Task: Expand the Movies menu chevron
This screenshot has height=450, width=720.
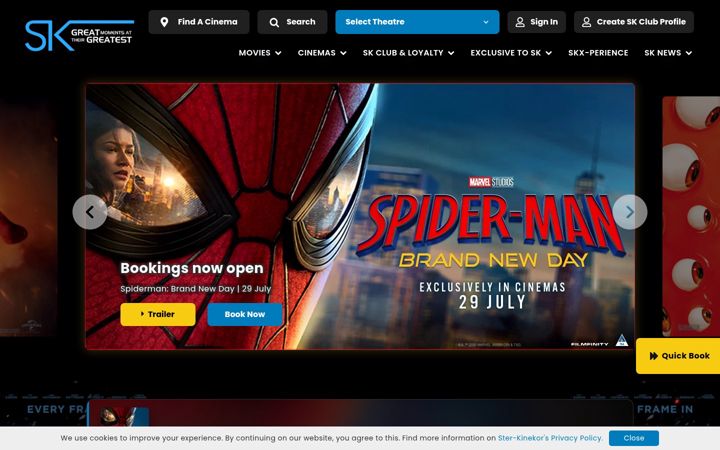Action: 278,53
